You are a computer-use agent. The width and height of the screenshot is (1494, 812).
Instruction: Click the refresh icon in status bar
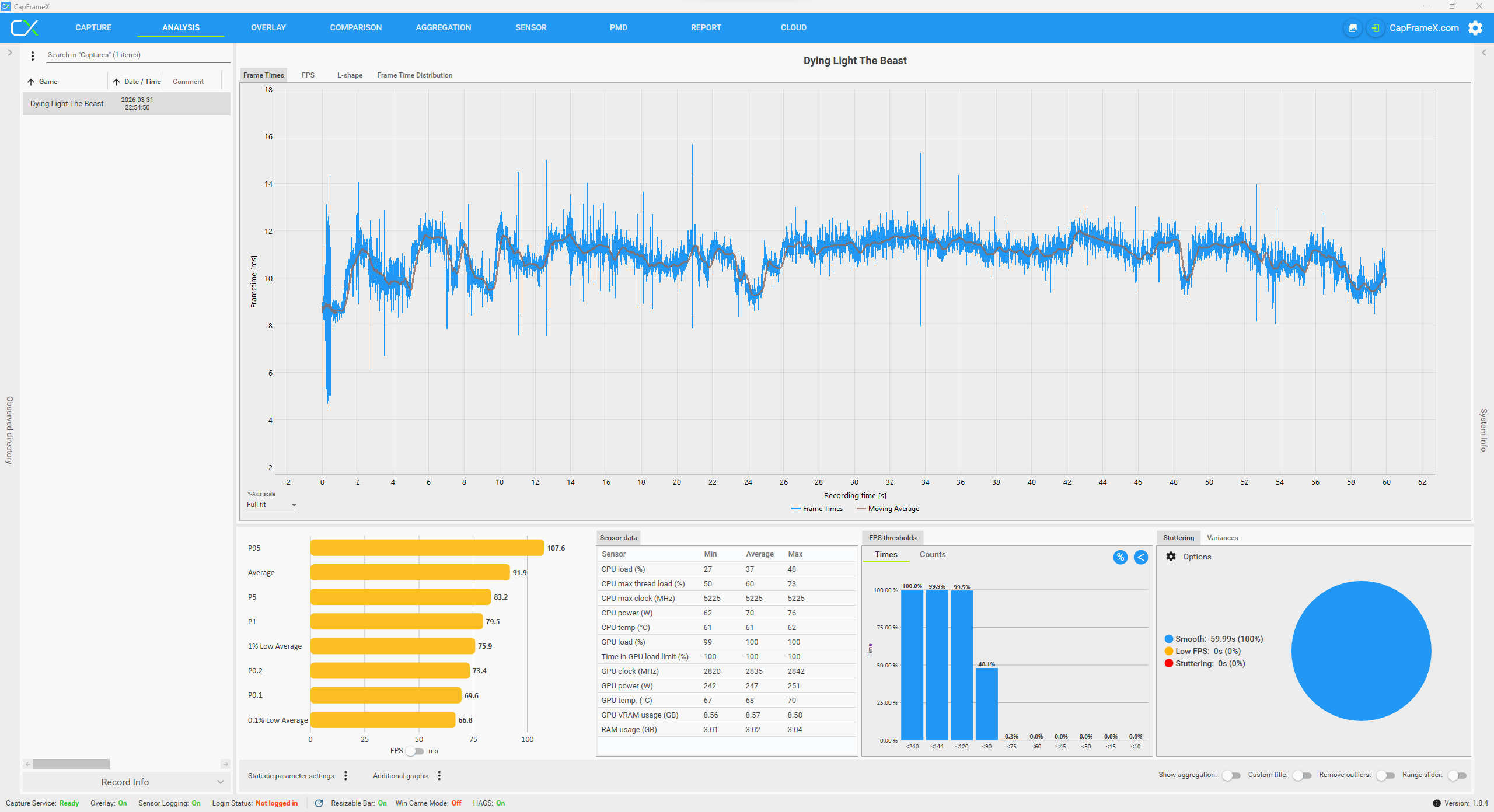[x=319, y=803]
